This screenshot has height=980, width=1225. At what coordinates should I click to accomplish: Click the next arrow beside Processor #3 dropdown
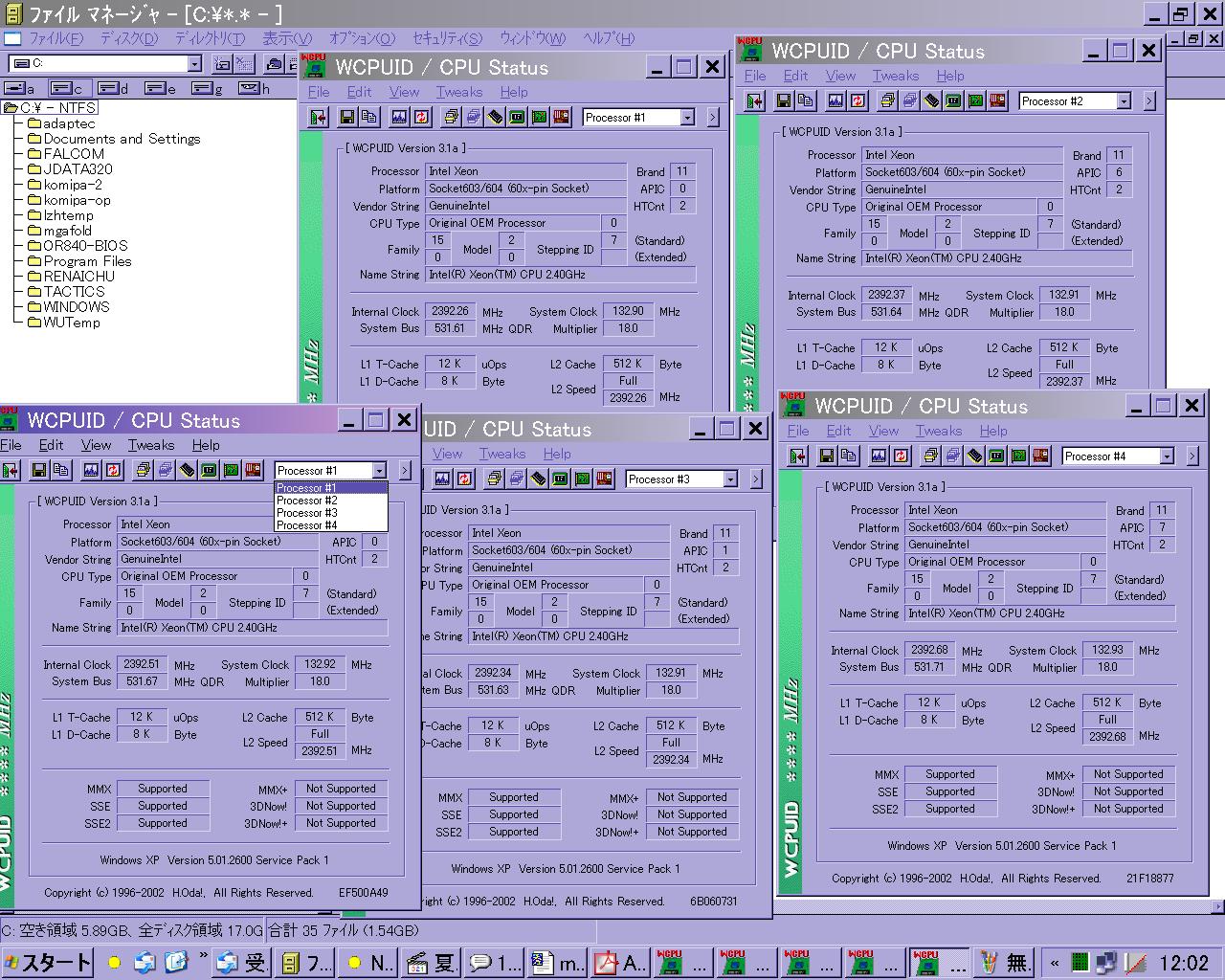coord(756,479)
